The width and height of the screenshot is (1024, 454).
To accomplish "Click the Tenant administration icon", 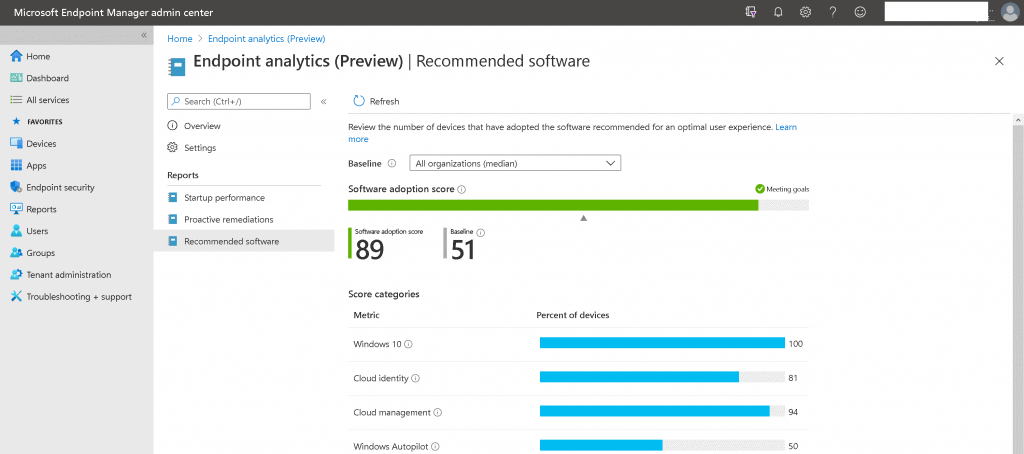I will coord(16,274).
